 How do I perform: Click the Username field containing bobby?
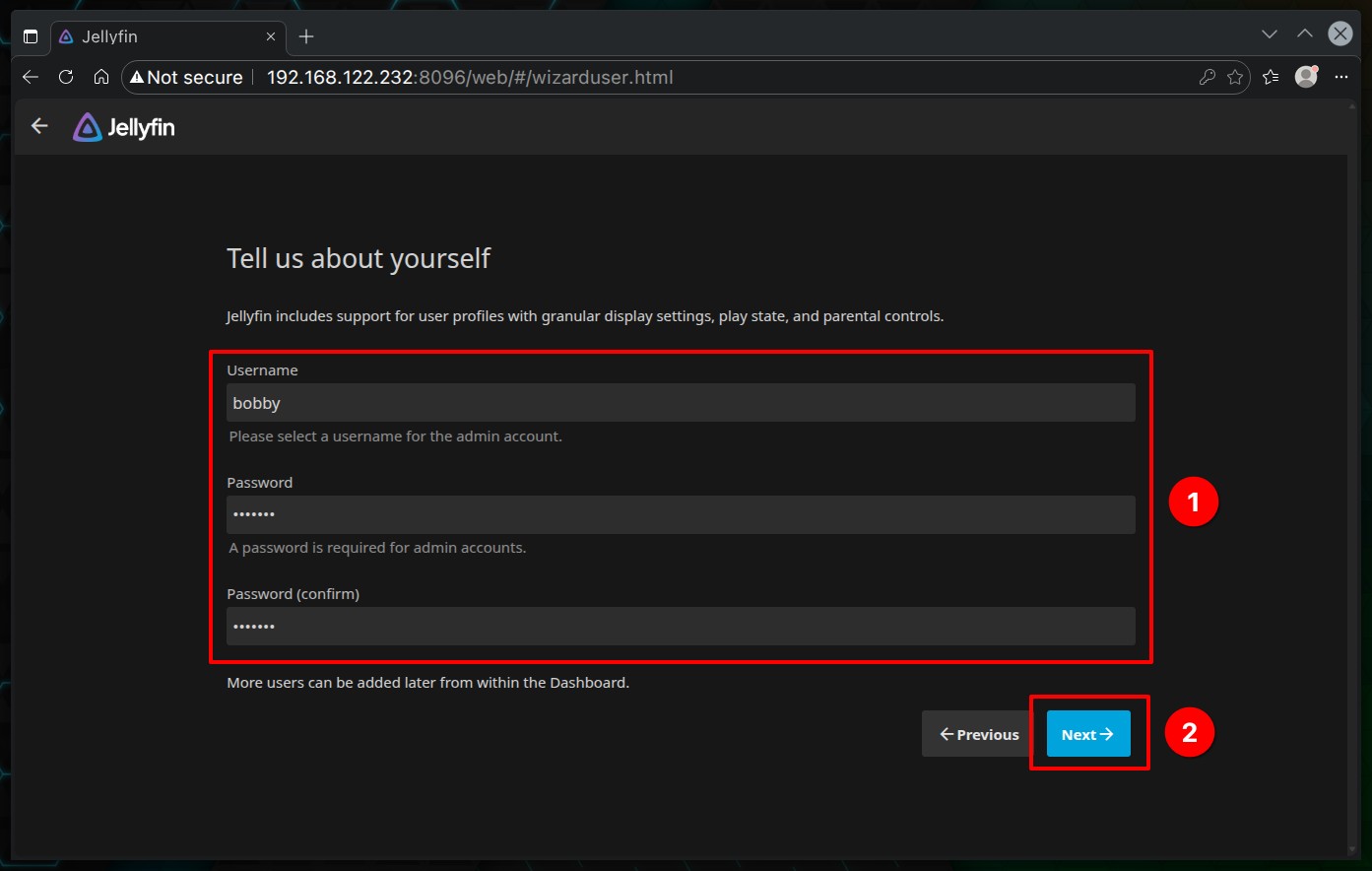coord(680,403)
